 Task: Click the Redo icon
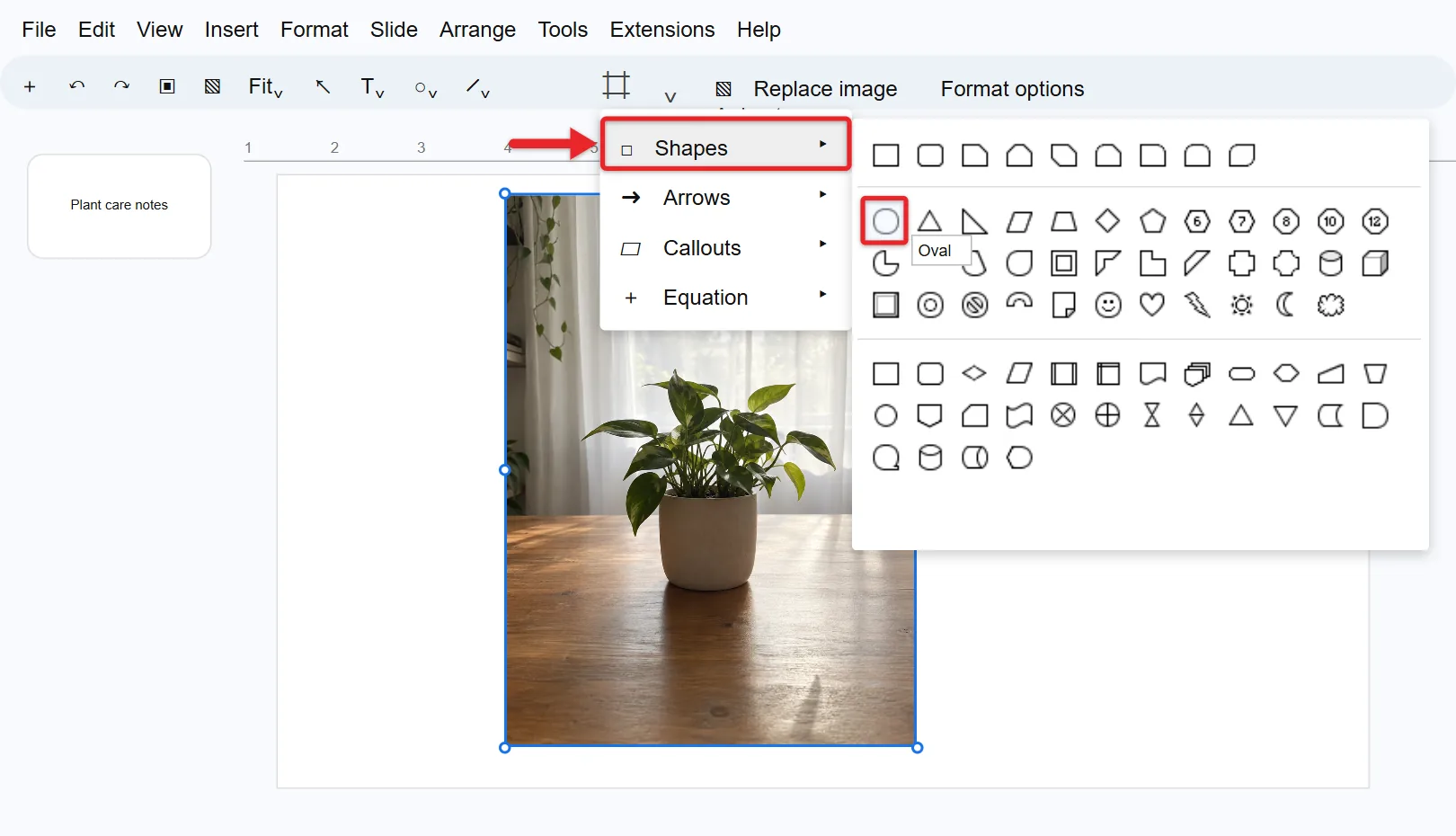tap(121, 86)
